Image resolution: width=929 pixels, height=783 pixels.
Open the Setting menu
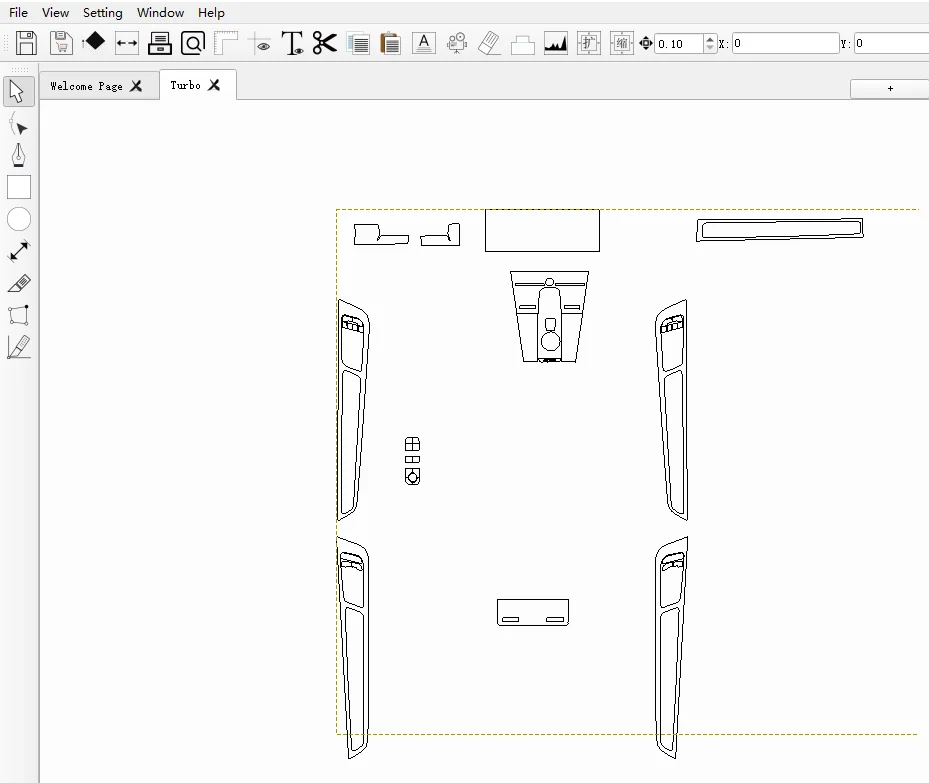(102, 13)
